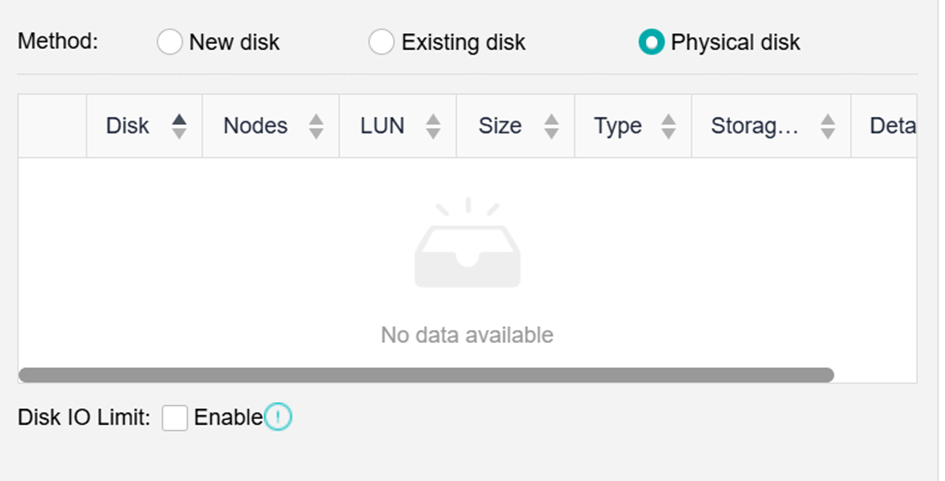
Task: Click the partially visible Deta column header
Action: coord(893,126)
